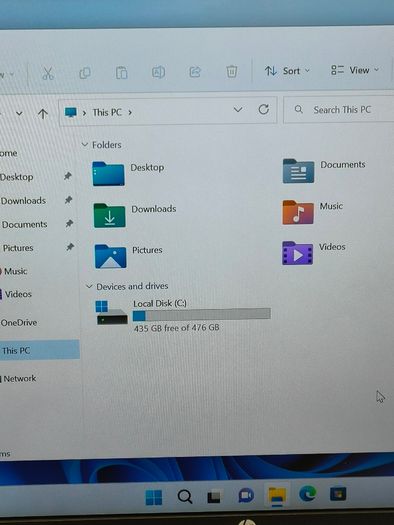This screenshot has height=525, width=394.
Task: Click the Rename icon in toolbar
Action: 158,72
